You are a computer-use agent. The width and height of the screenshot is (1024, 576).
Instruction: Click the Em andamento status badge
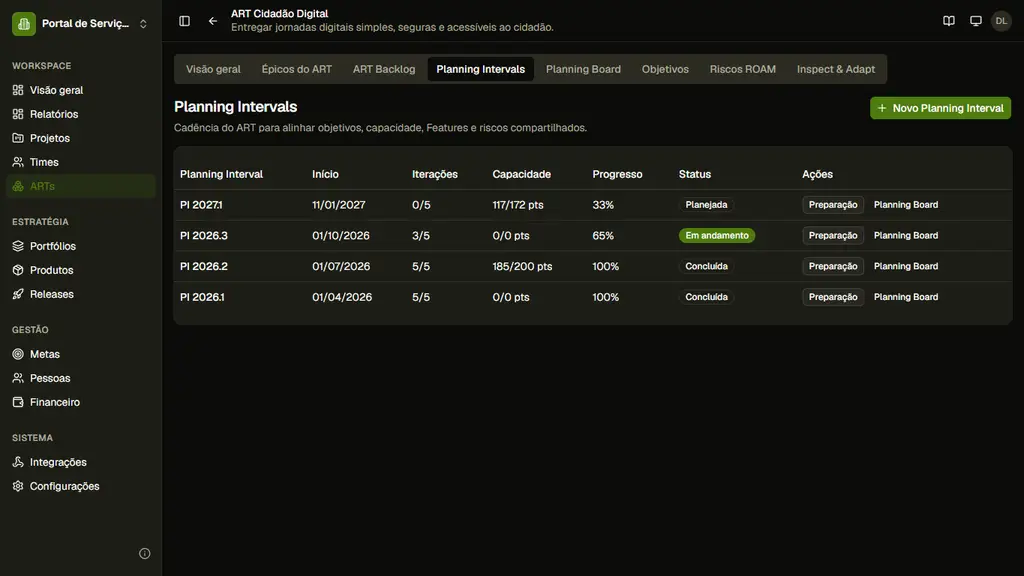[x=716, y=236]
